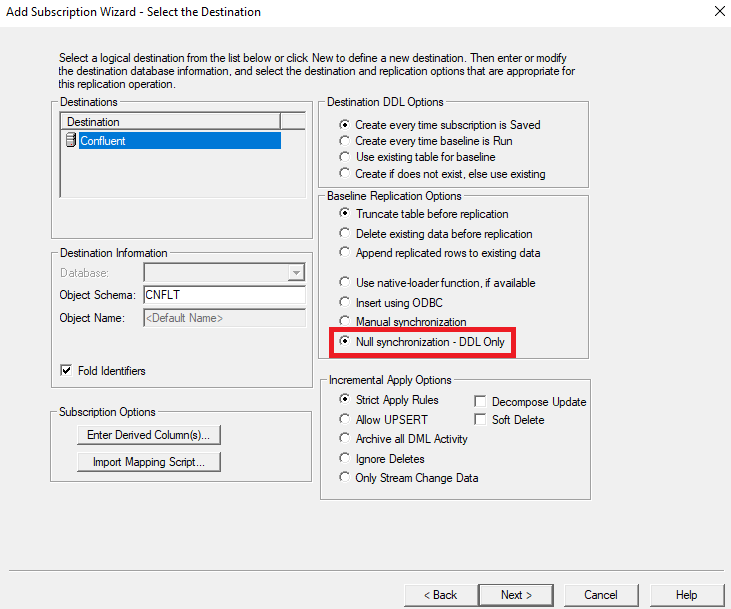Click the Enter Derived Column(s) button
This screenshot has width=731, height=609.
[x=148, y=435]
